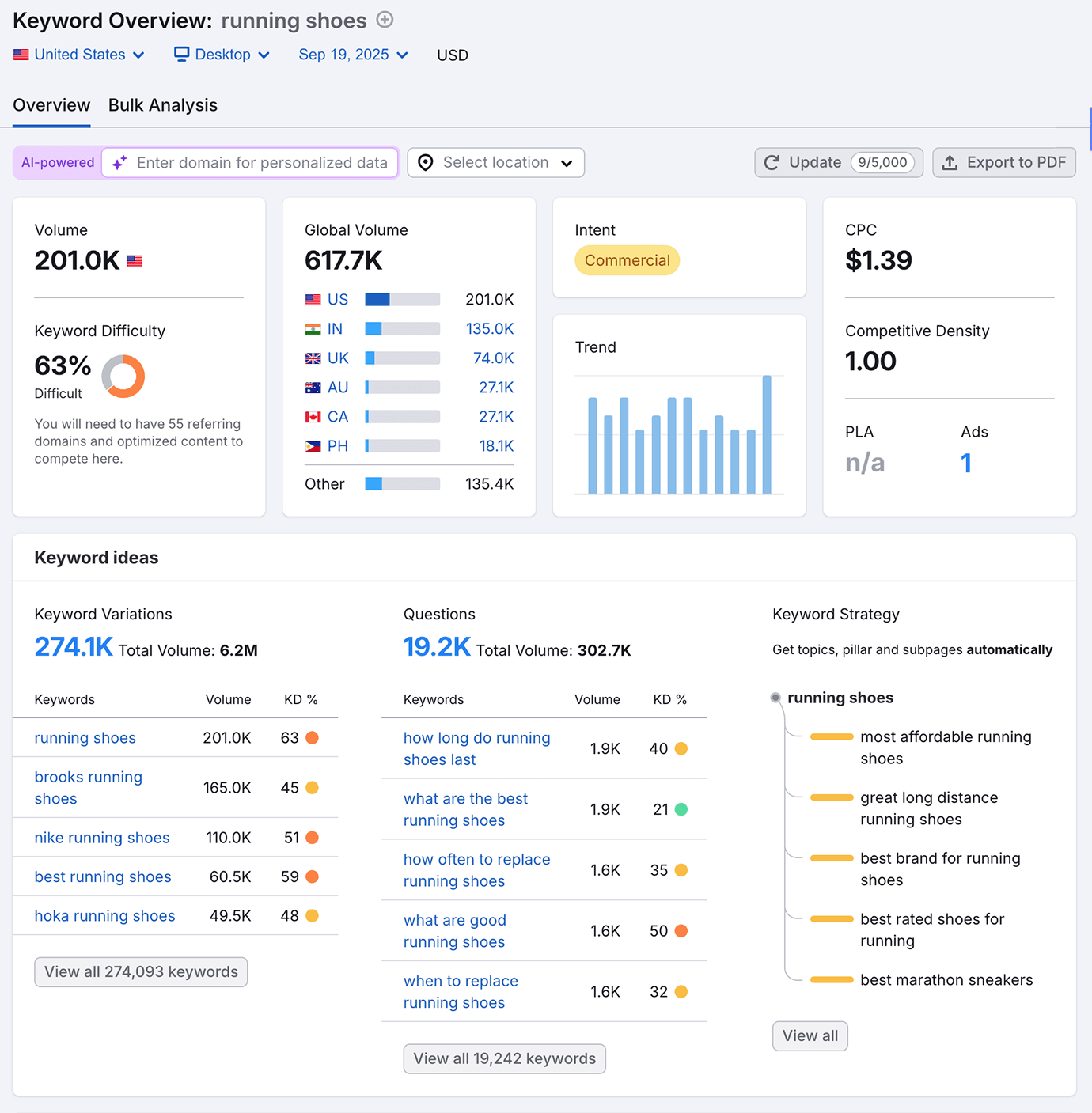Viewport: 1092px width, 1113px height.
Task: Expand the Select location dropdown
Action: pos(495,162)
